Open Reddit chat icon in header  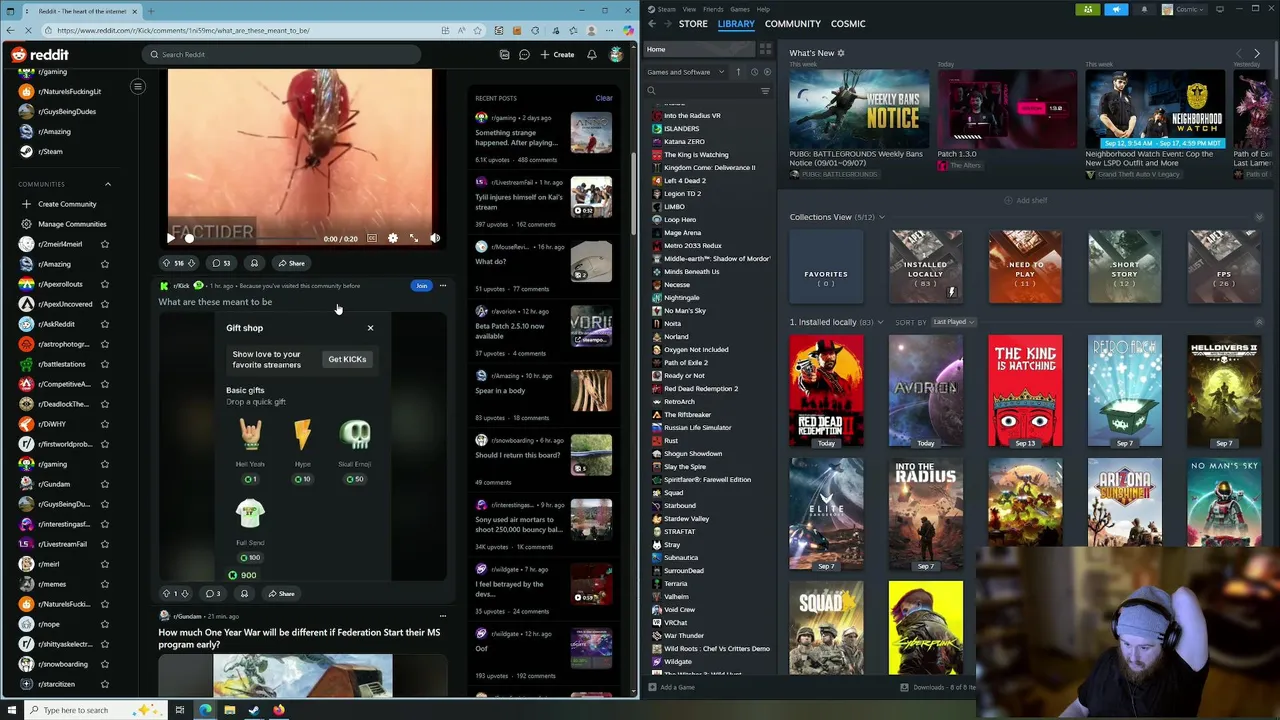(x=524, y=55)
